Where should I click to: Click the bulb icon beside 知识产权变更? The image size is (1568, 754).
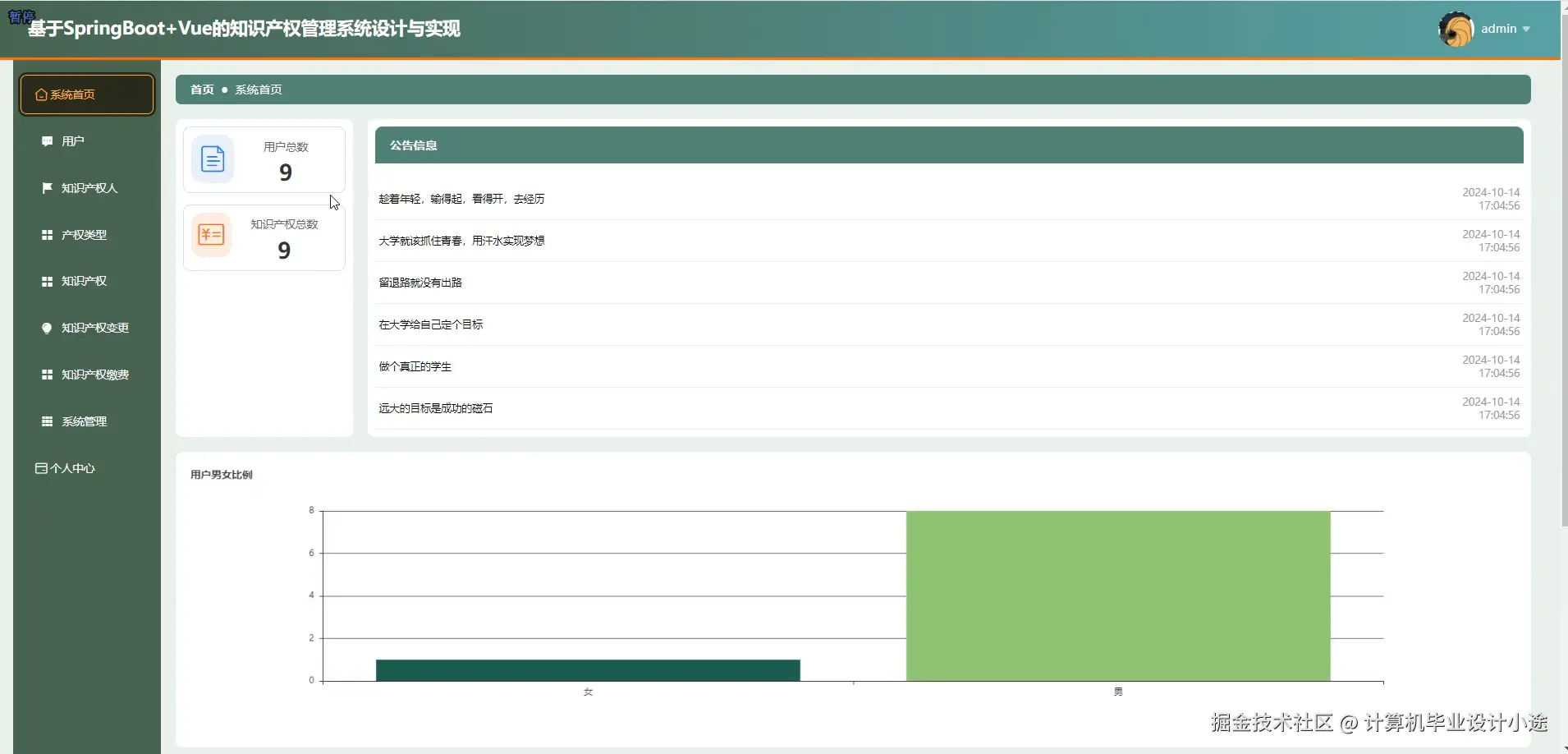coord(47,328)
